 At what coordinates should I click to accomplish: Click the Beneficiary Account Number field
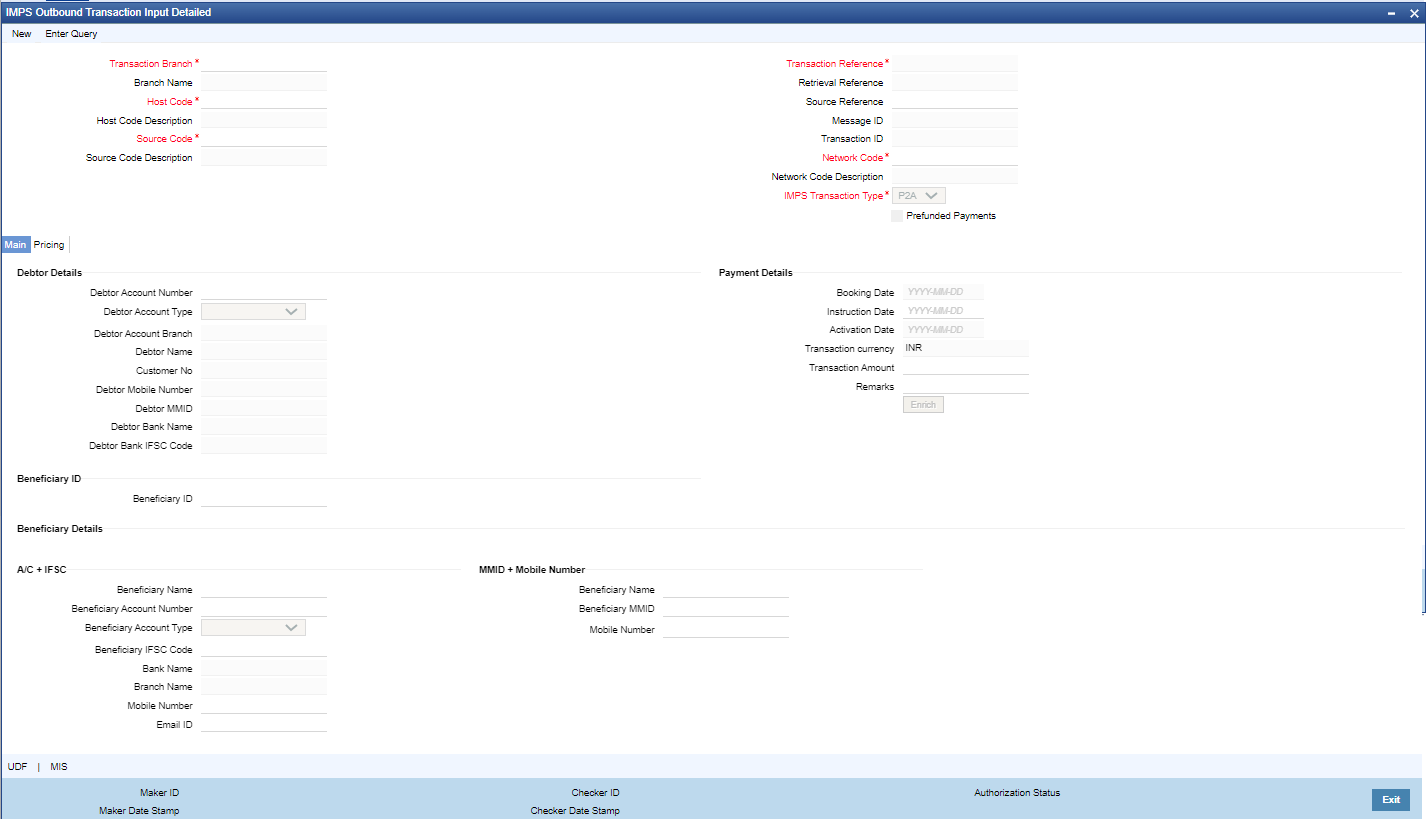(x=264, y=608)
